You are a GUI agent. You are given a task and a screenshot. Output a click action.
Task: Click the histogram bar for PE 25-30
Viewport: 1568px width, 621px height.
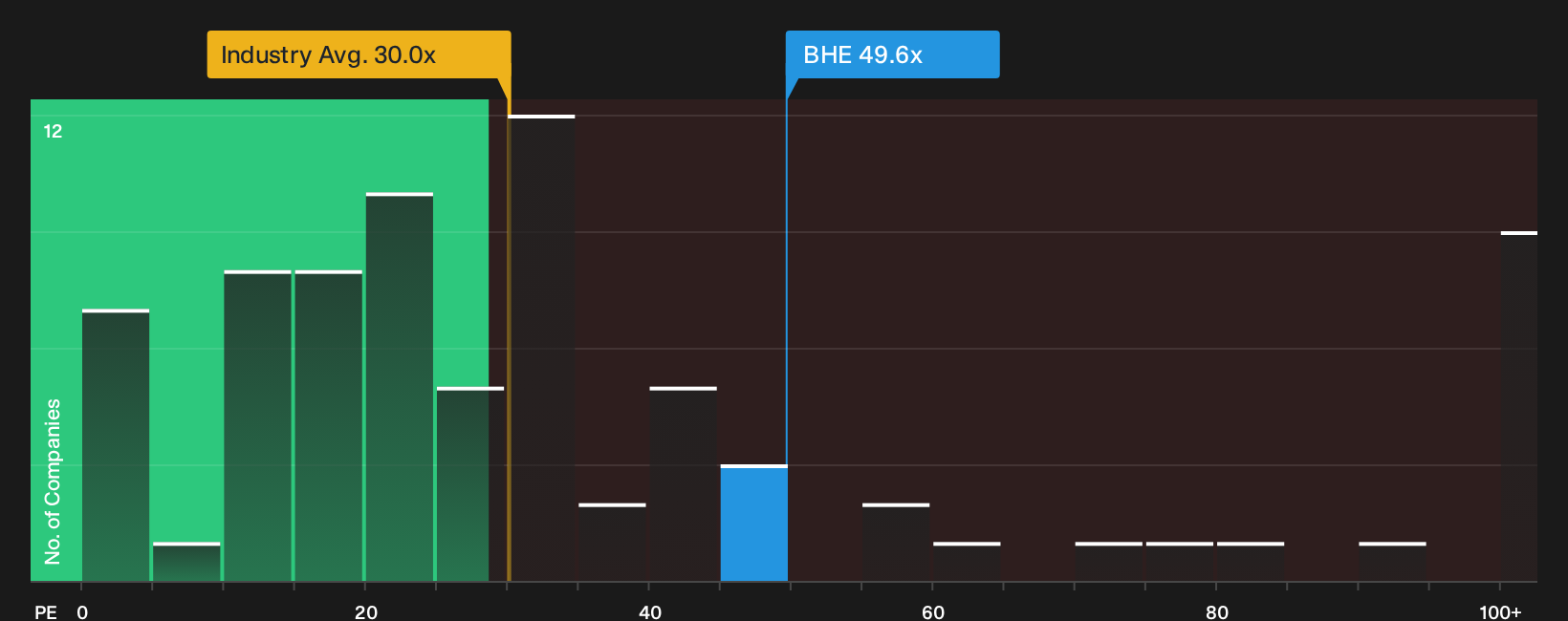[x=470, y=484]
